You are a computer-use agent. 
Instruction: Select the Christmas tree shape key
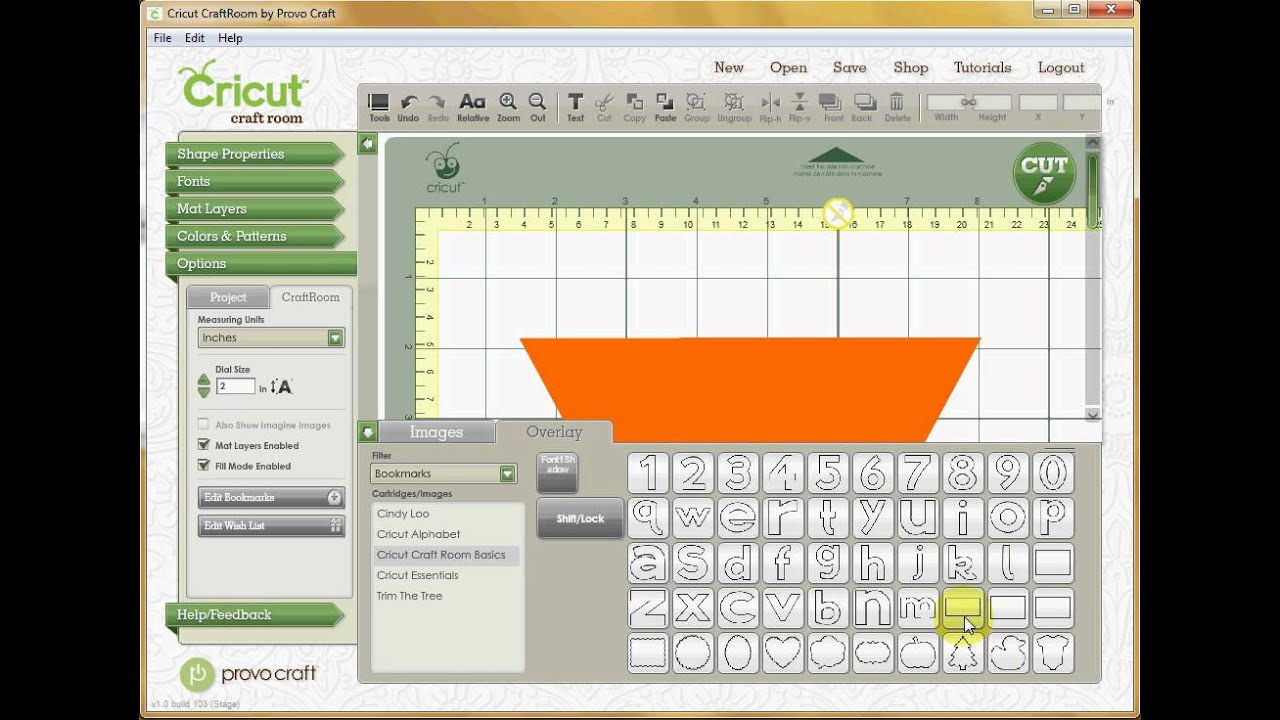click(x=962, y=652)
